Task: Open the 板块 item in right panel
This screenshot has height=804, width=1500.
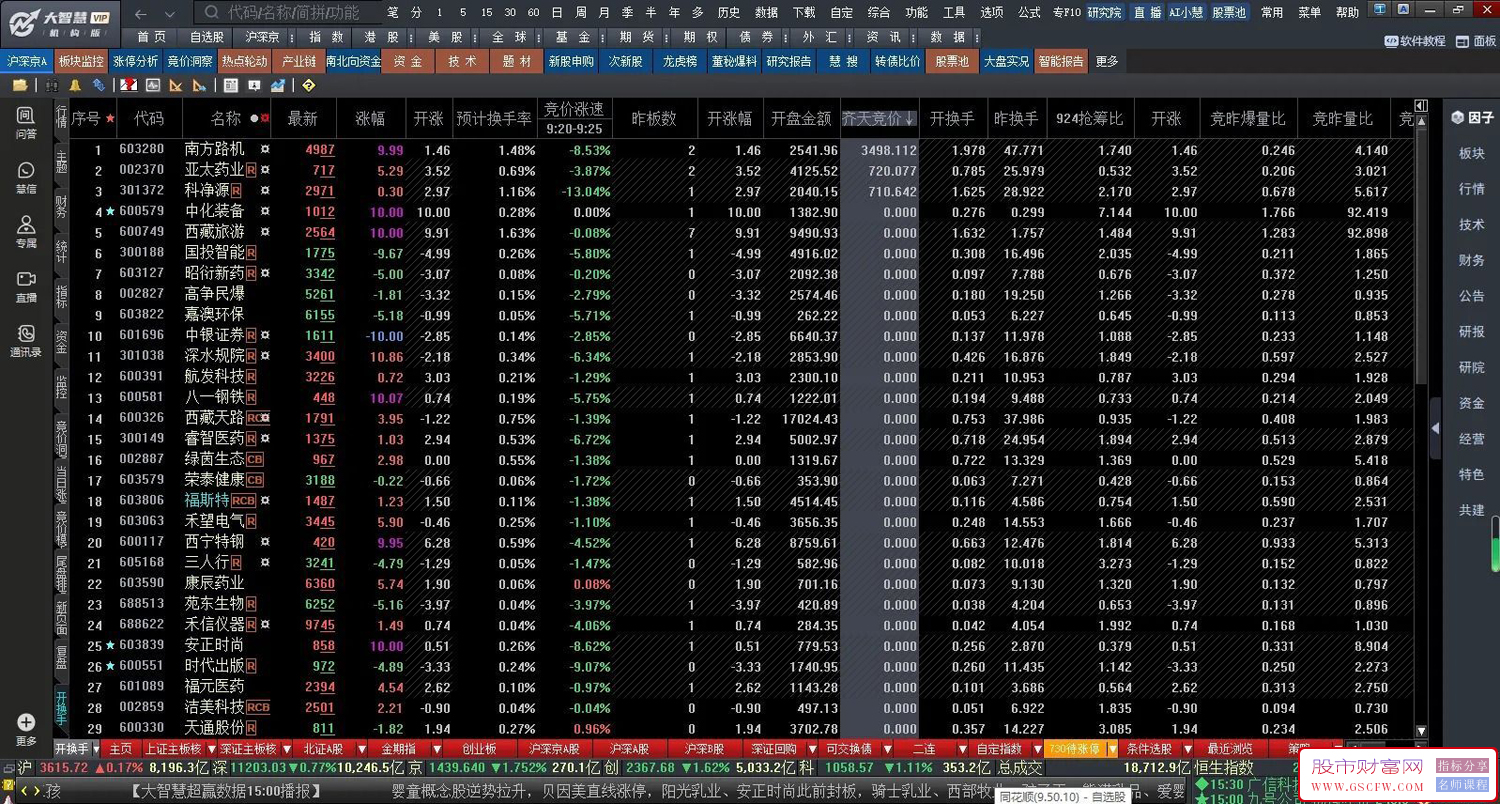Action: [1472, 154]
